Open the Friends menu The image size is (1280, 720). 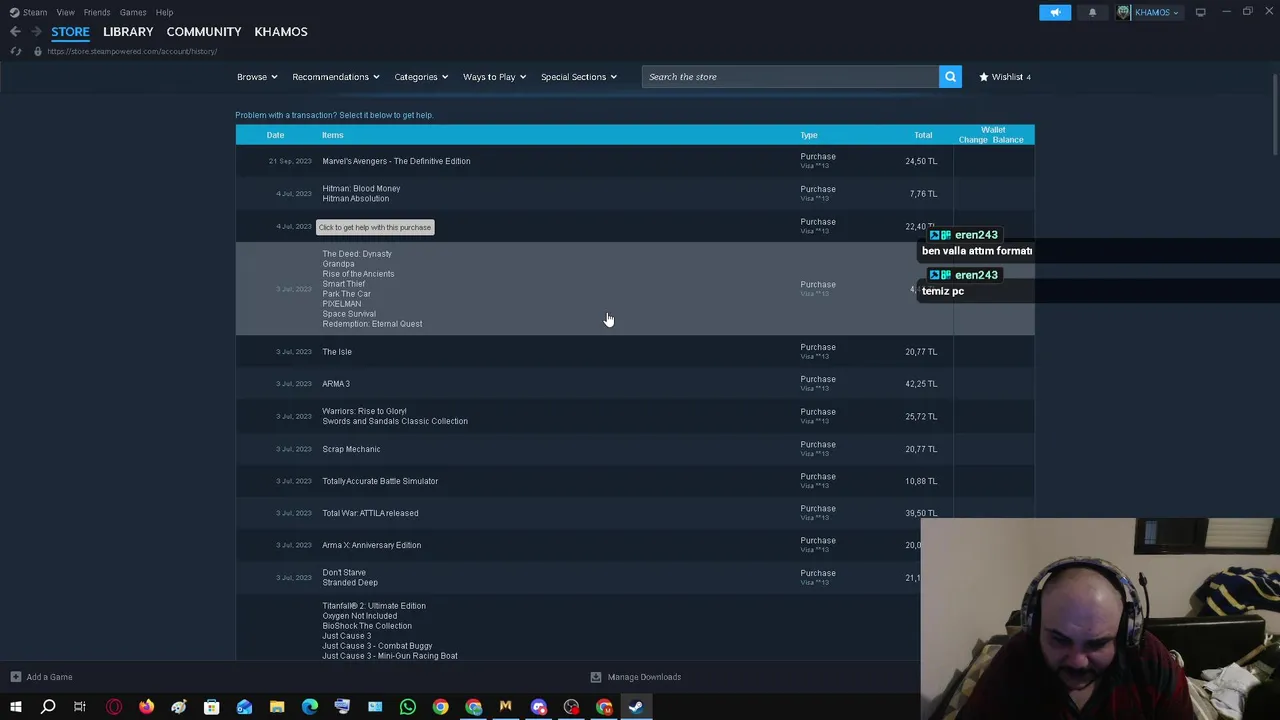tap(97, 12)
